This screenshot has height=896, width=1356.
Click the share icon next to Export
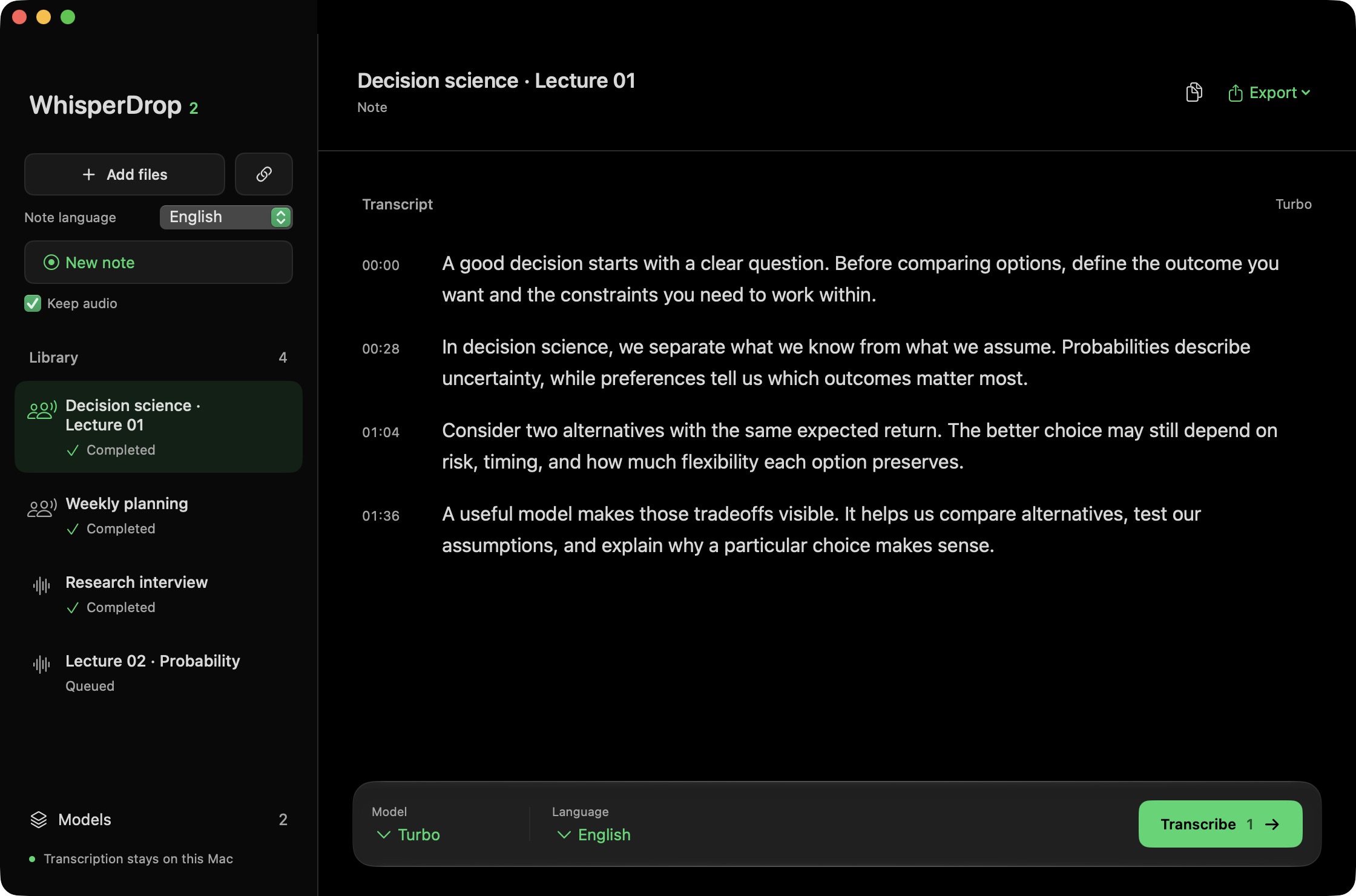[x=1236, y=93]
